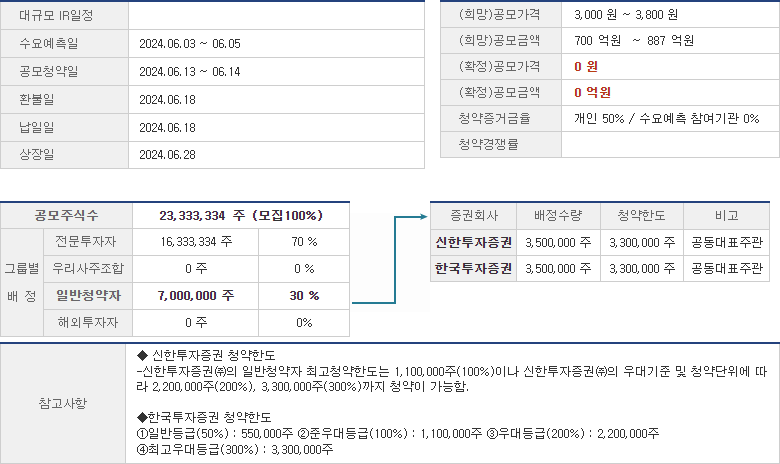Click 공동대표주관 in 신한투자증권 row

tap(726, 243)
